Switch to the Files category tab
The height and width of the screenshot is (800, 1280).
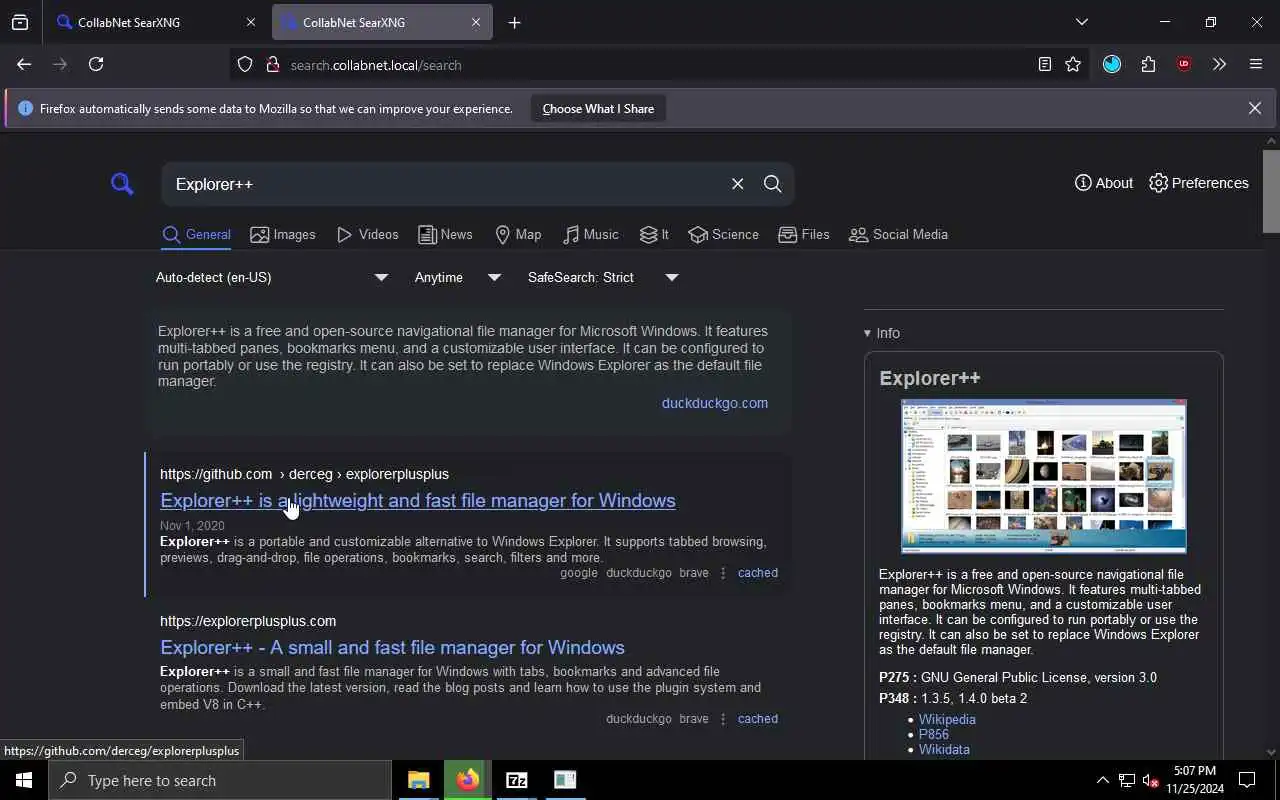point(804,234)
